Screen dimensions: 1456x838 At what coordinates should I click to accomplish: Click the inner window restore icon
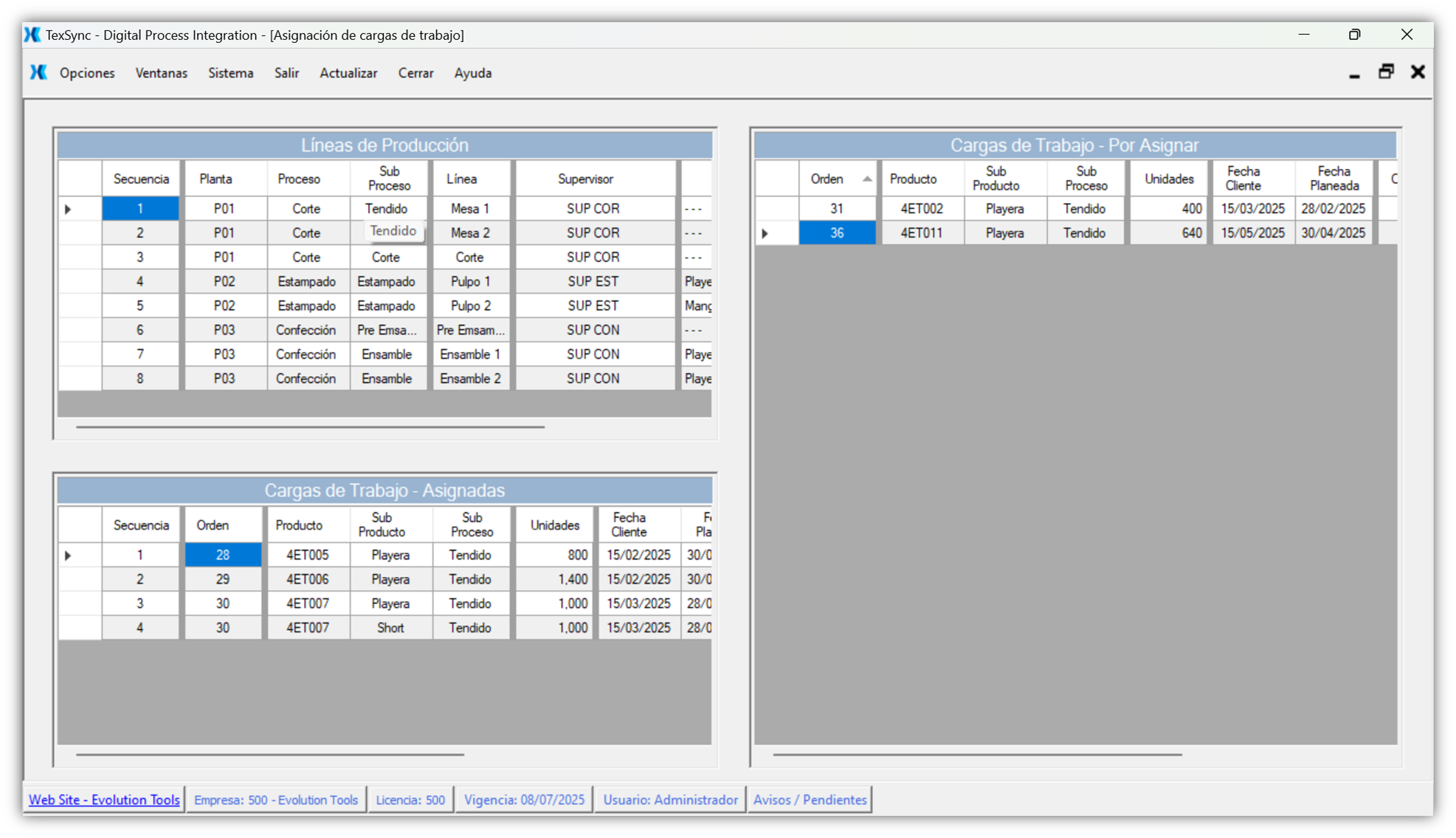pyautogui.click(x=1386, y=72)
